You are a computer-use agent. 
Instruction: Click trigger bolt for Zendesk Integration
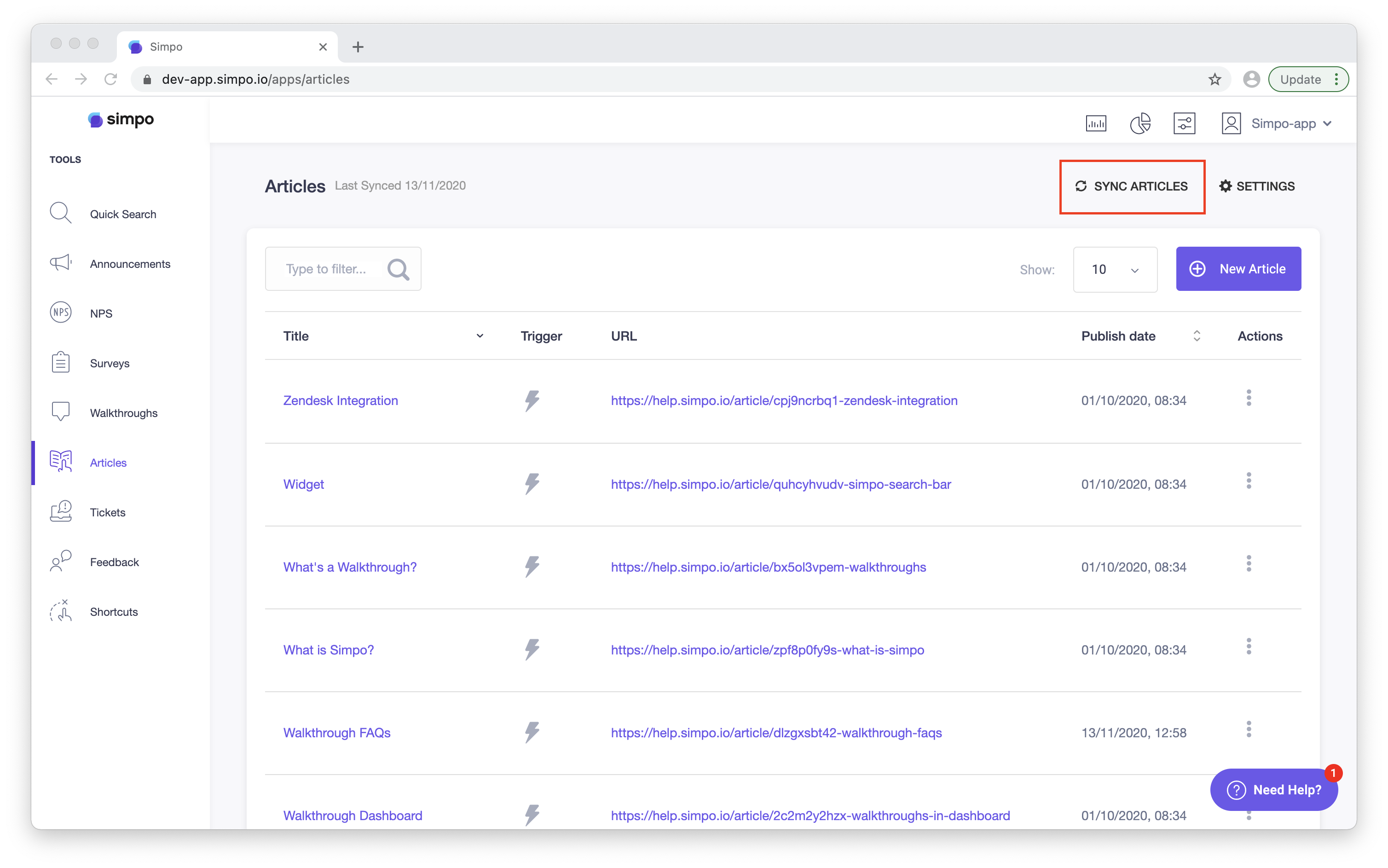click(x=532, y=401)
